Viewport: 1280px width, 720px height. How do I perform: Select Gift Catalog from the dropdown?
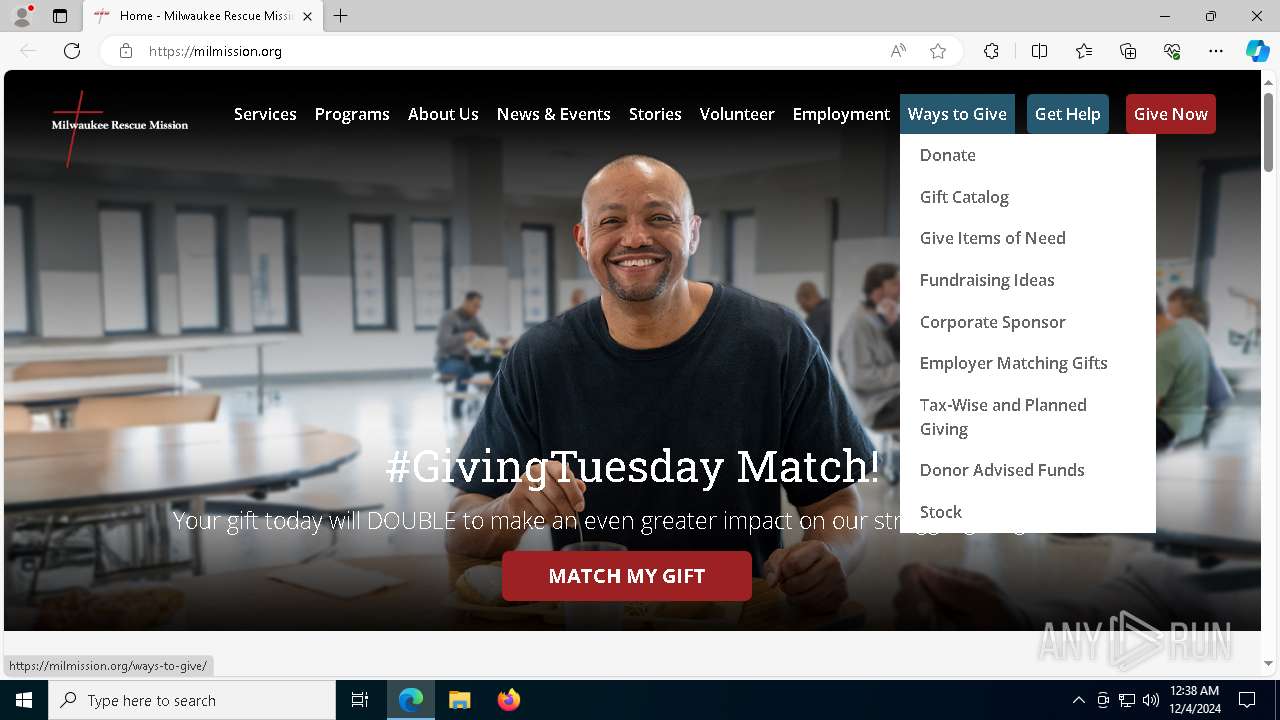point(964,197)
